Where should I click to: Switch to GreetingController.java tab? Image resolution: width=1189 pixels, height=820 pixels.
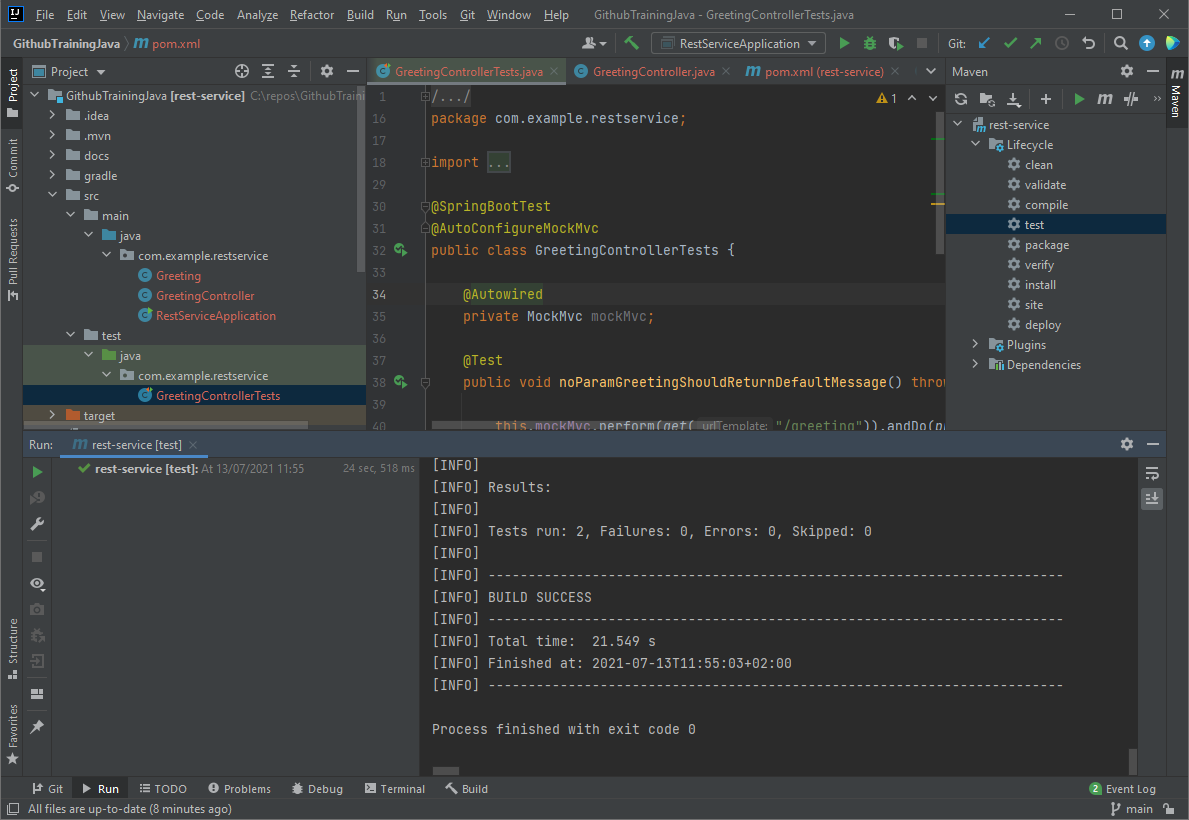(653, 72)
